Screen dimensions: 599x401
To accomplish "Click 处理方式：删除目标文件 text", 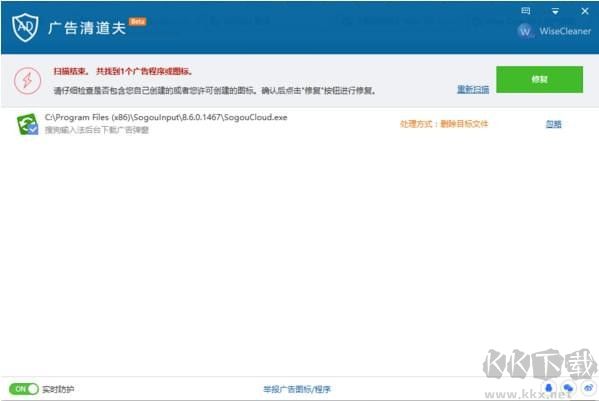I will click(444, 124).
